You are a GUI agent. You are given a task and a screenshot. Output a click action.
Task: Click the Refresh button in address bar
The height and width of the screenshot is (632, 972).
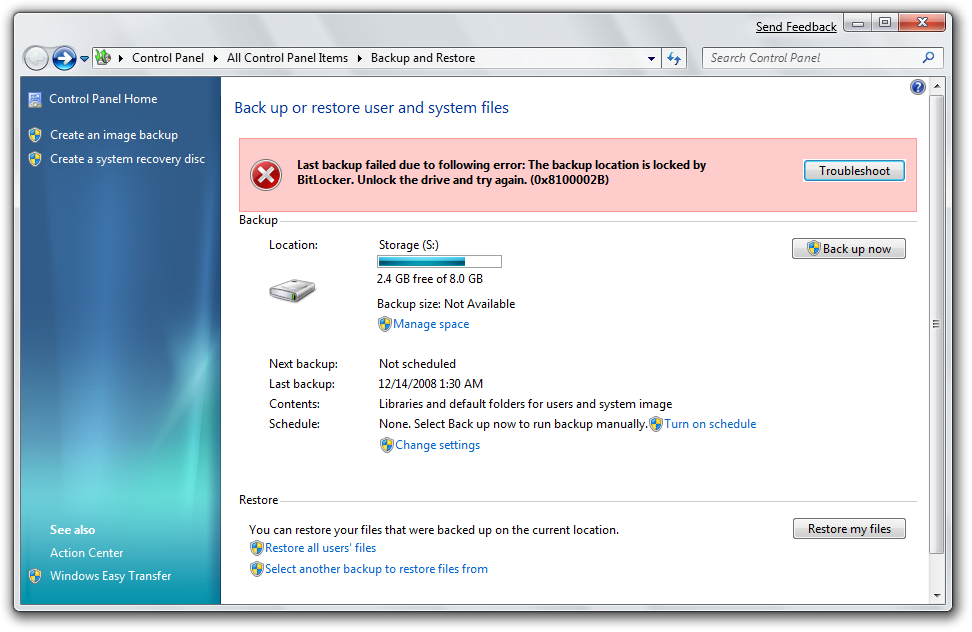[674, 59]
